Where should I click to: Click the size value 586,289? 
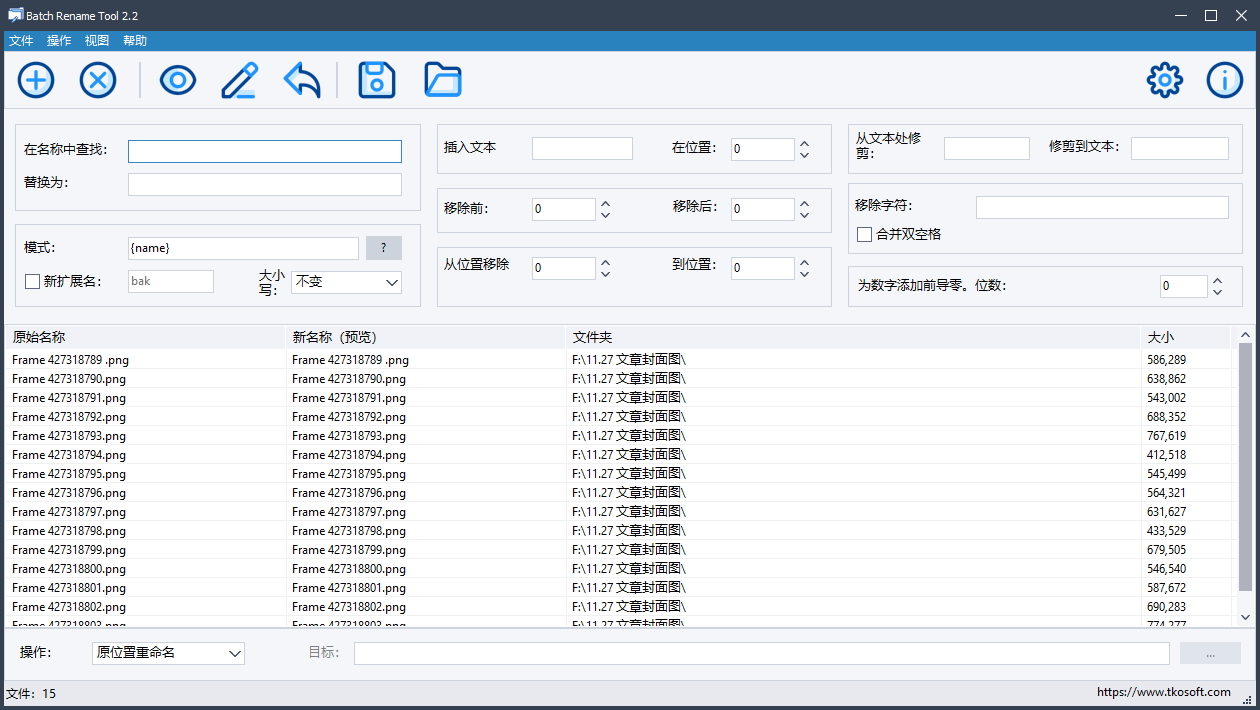pos(1167,360)
